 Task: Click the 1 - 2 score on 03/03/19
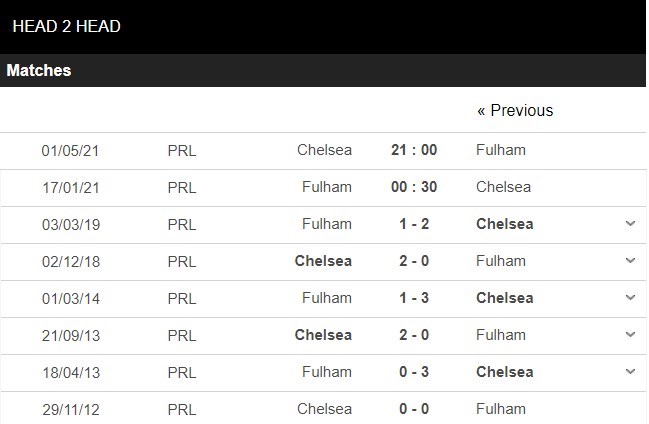point(414,224)
